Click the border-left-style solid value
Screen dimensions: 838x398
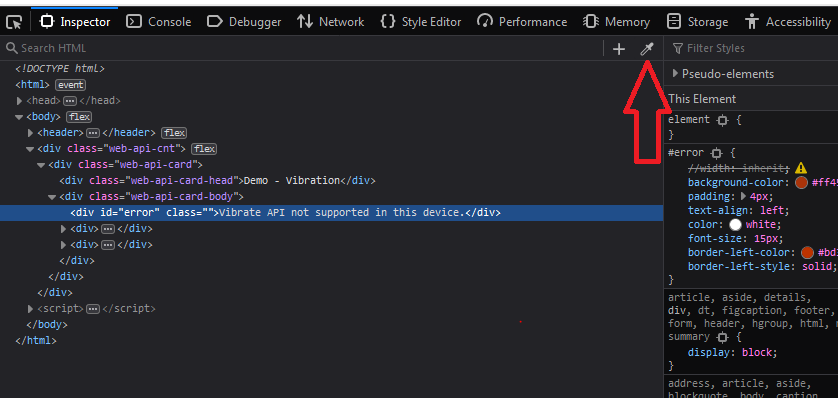point(818,266)
